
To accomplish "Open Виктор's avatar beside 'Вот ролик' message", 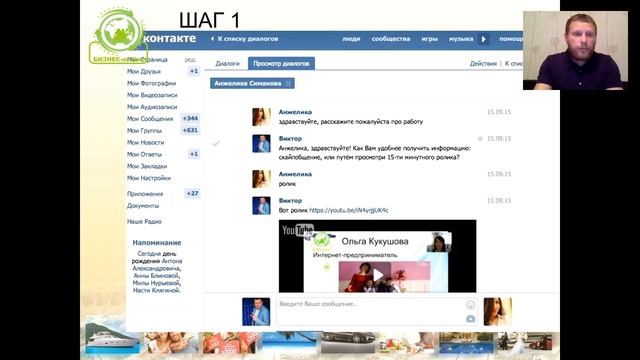I will click(x=261, y=206).
